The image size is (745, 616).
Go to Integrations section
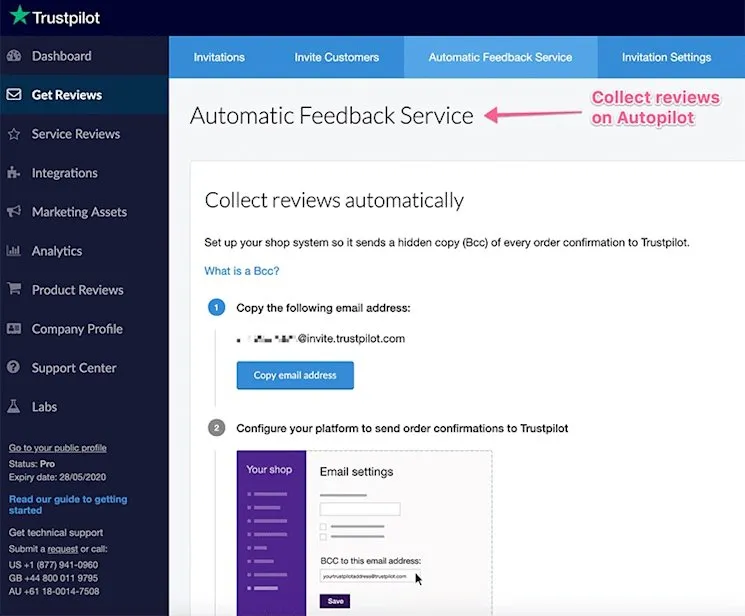pyautogui.click(x=84, y=173)
